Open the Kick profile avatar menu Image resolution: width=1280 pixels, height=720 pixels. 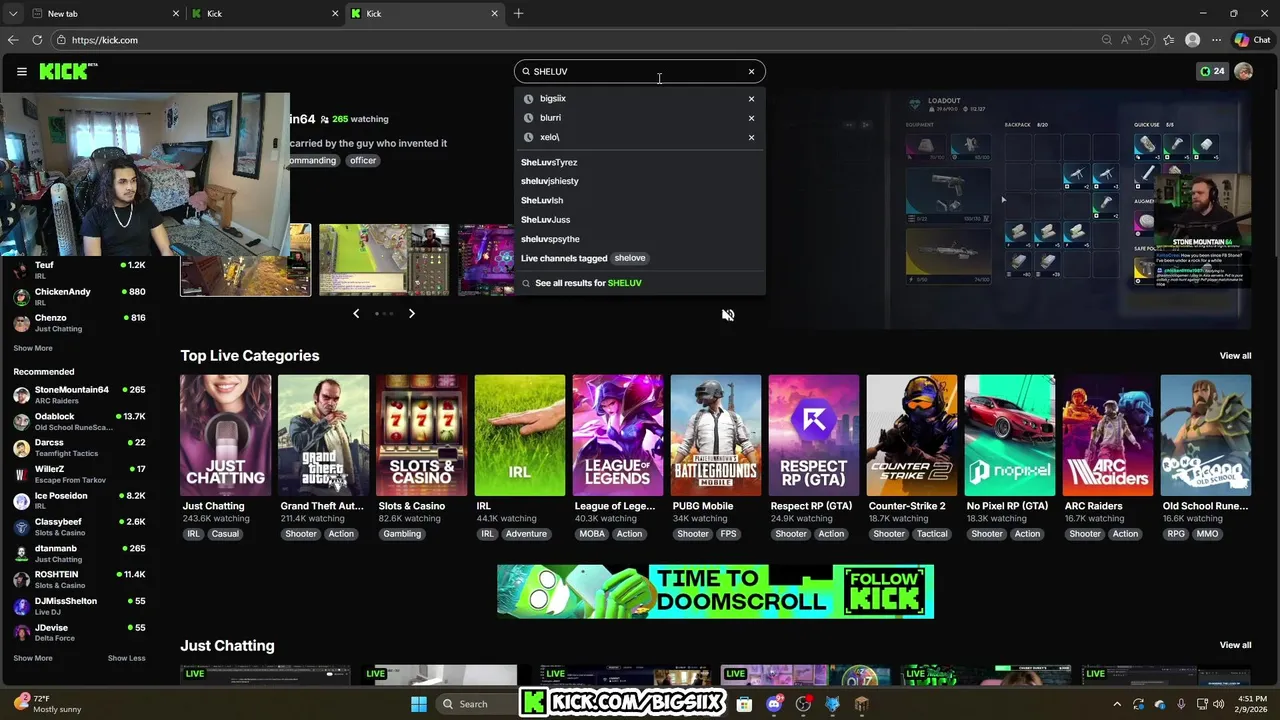tap(1243, 71)
